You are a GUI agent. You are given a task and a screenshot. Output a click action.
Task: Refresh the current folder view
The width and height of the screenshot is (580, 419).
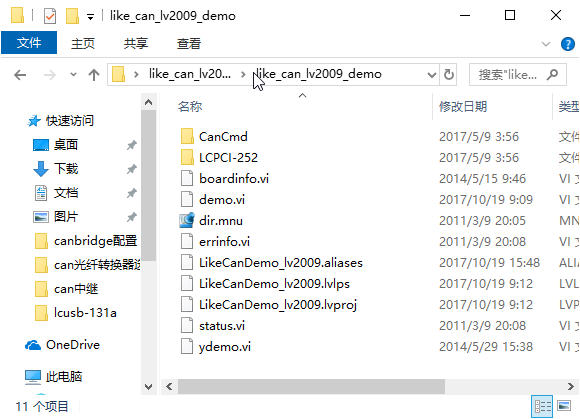click(x=449, y=75)
